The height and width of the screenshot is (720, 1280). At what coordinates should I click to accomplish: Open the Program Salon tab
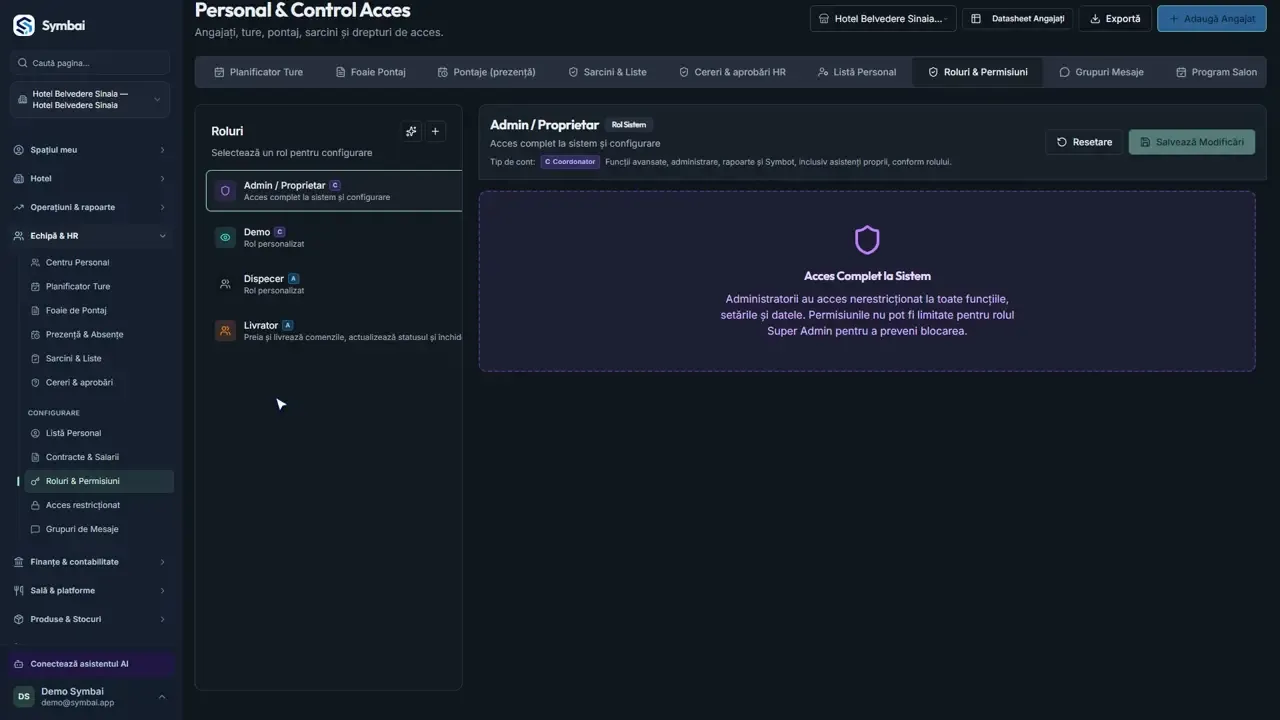[x=1216, y=72]
